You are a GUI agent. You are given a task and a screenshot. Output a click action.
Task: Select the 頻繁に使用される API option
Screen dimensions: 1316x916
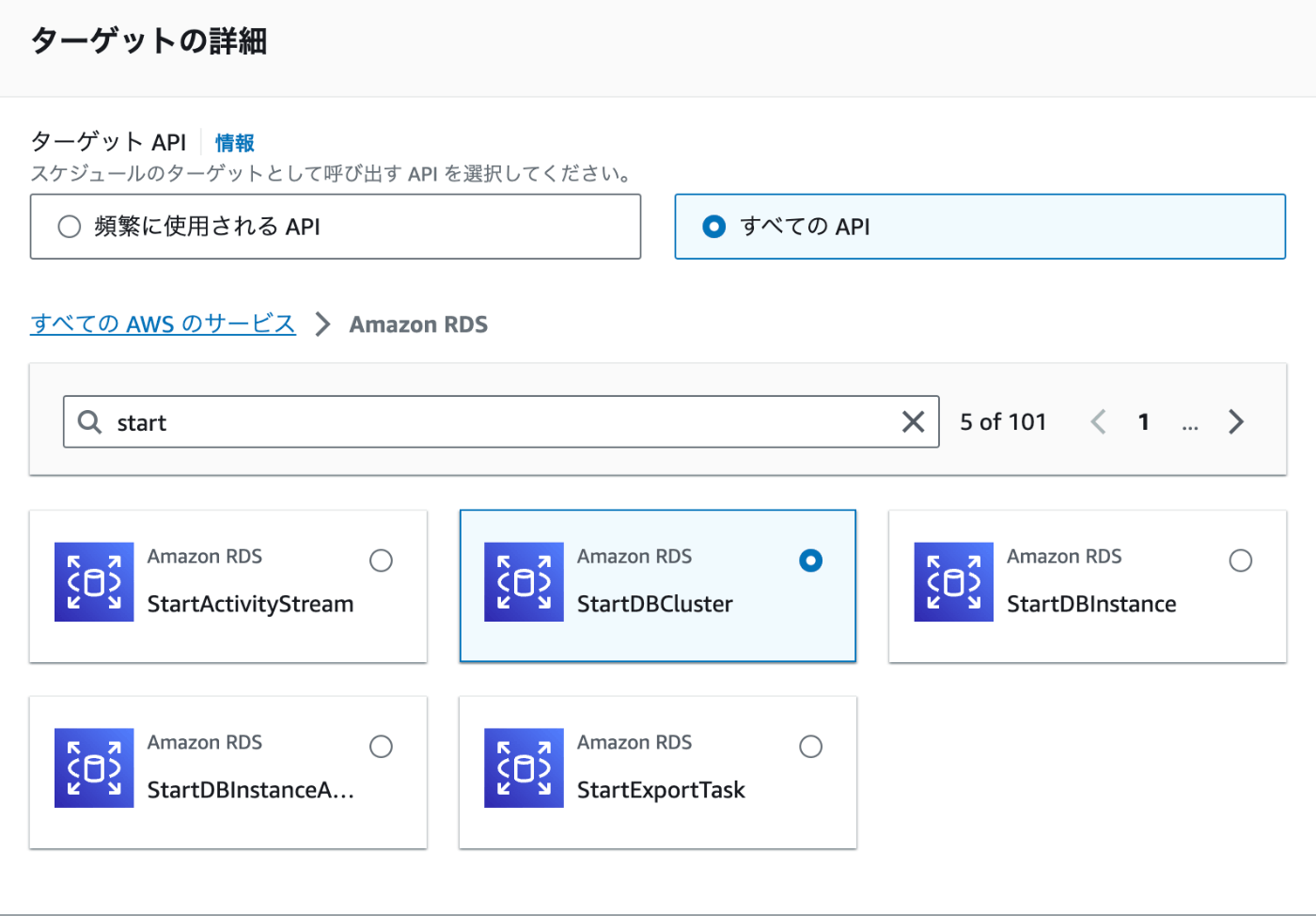pyautogui.click(x=336, y=227)
